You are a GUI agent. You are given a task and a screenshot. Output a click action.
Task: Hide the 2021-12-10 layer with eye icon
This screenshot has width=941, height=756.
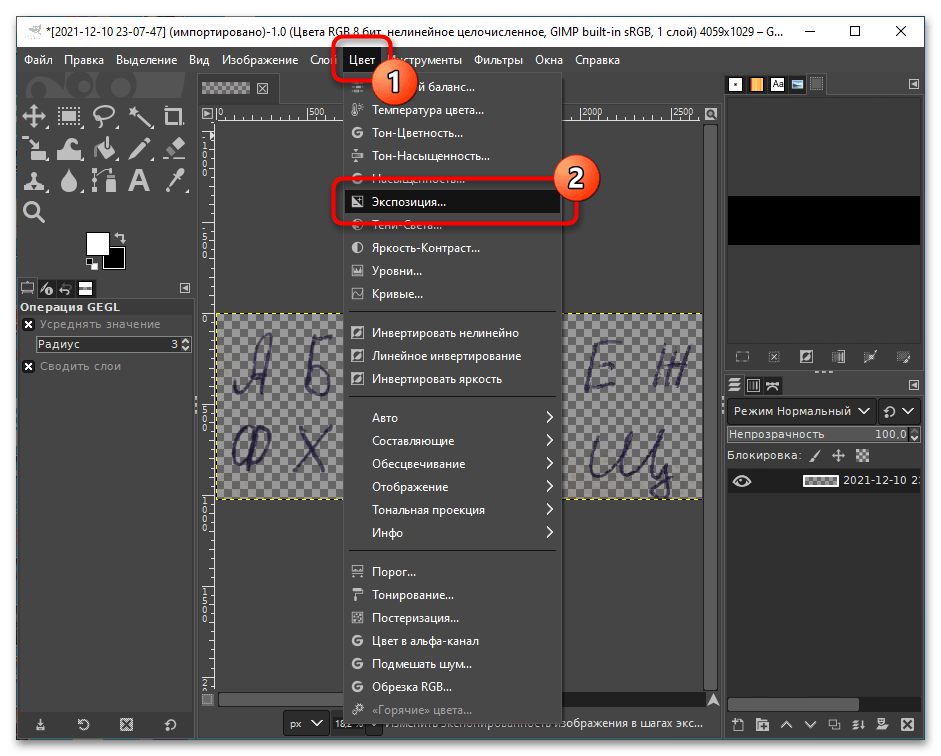(x=742, y=481)
